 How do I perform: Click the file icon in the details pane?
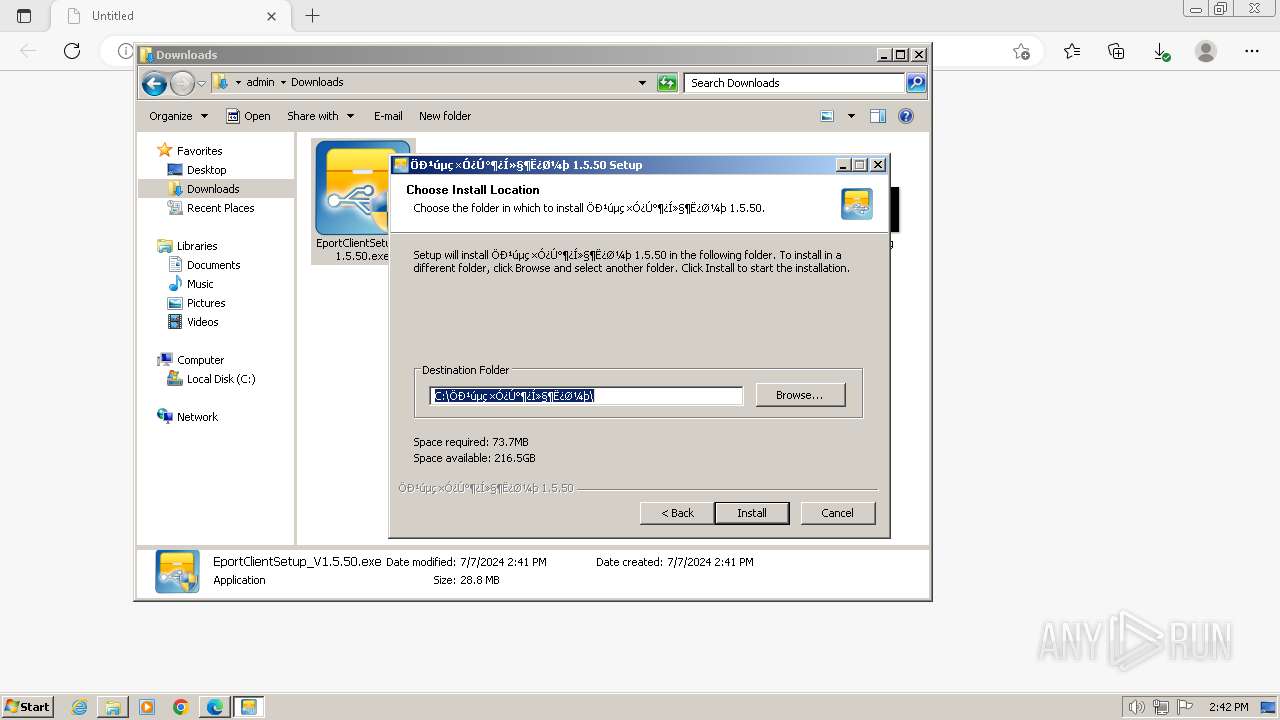point(177,571)
